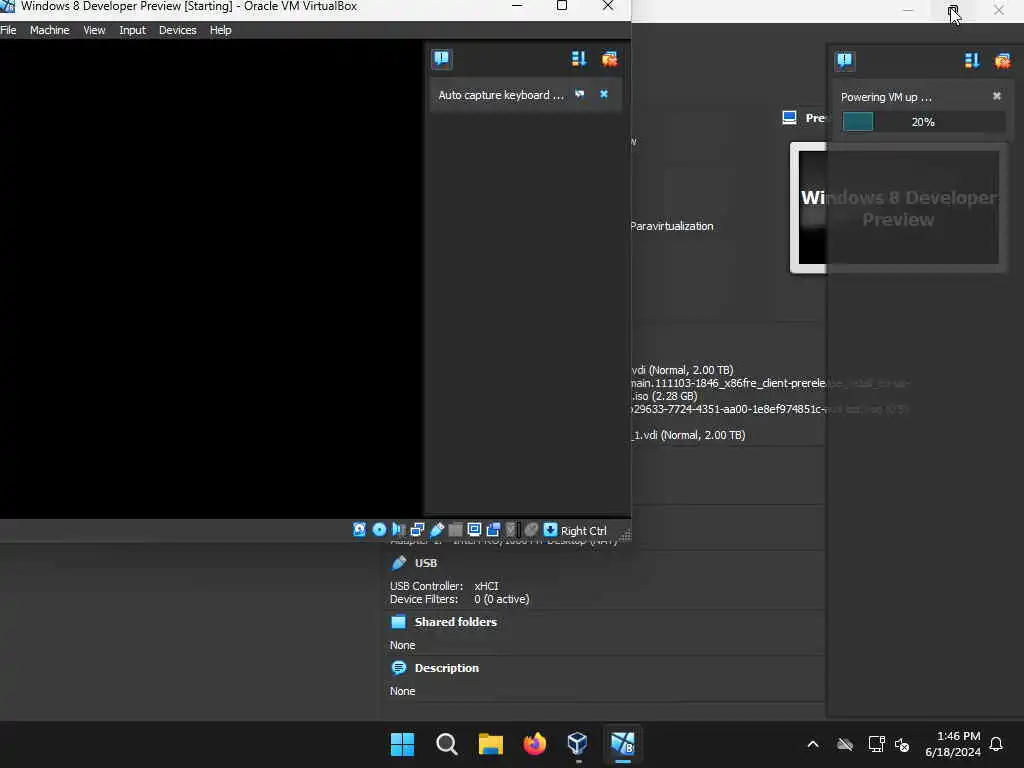Viewport: 1024px width, 768px height.
Task: Click the VM window resize grip
Action: tap(624, 536)
